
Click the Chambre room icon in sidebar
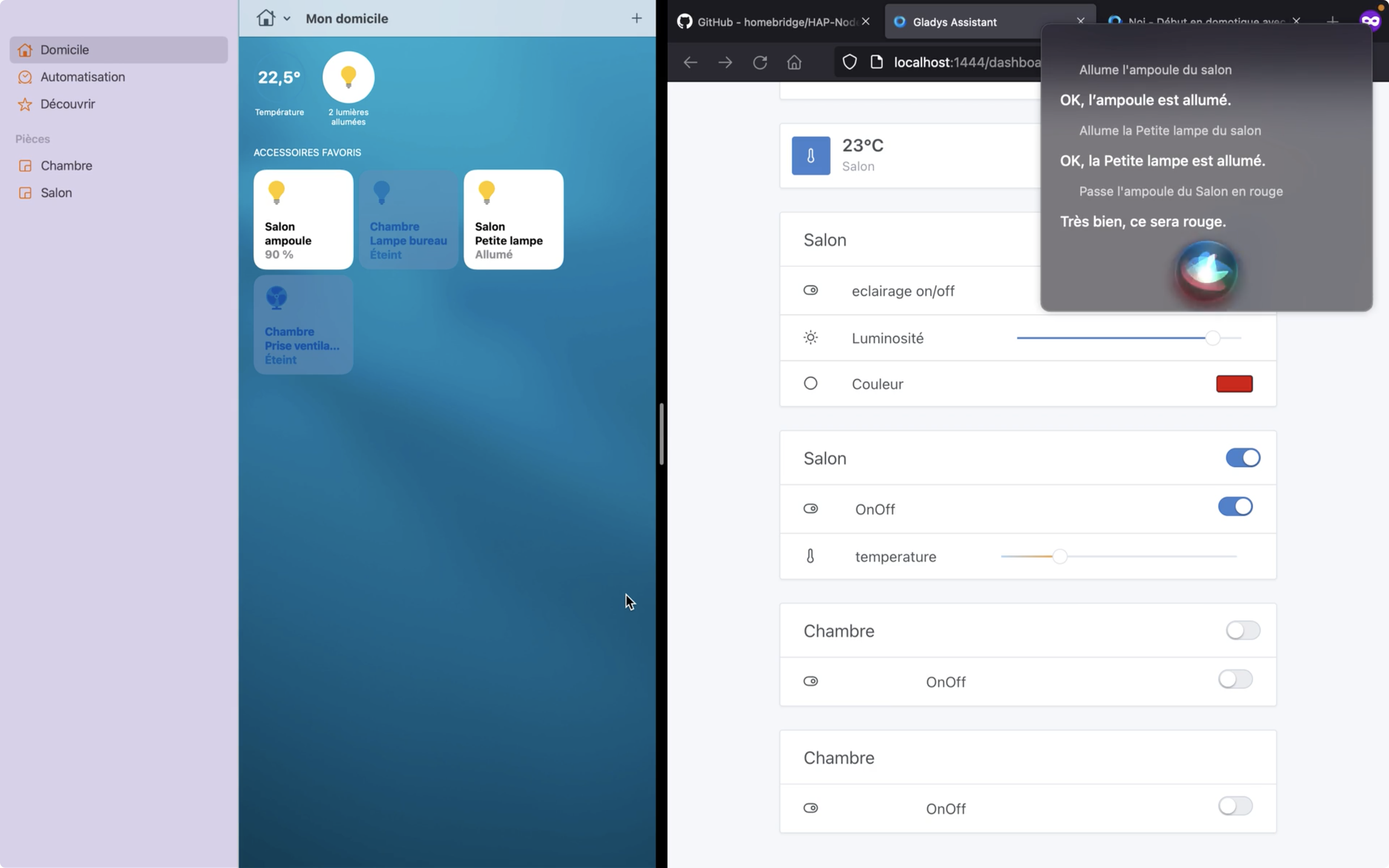[25, 166]
